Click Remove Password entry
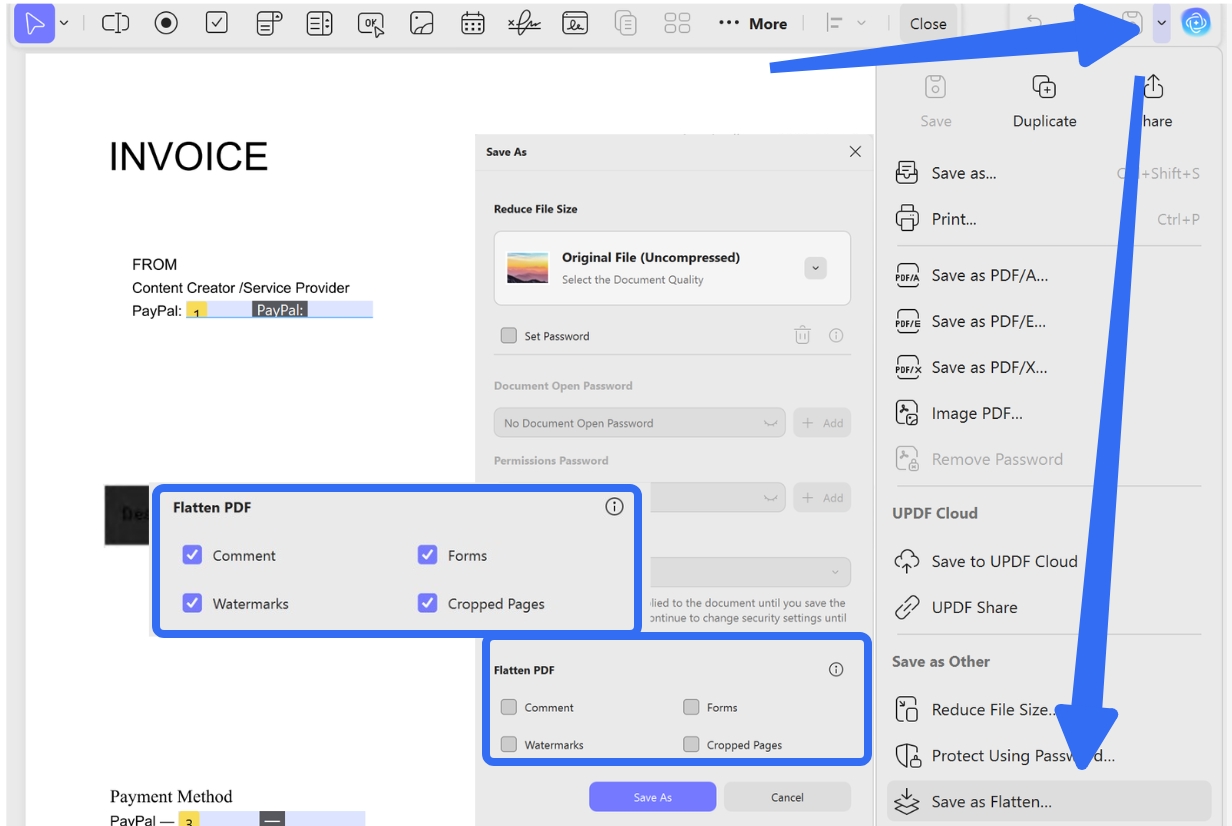Viewport: 1232px width, 826px height. (1048, 459)
